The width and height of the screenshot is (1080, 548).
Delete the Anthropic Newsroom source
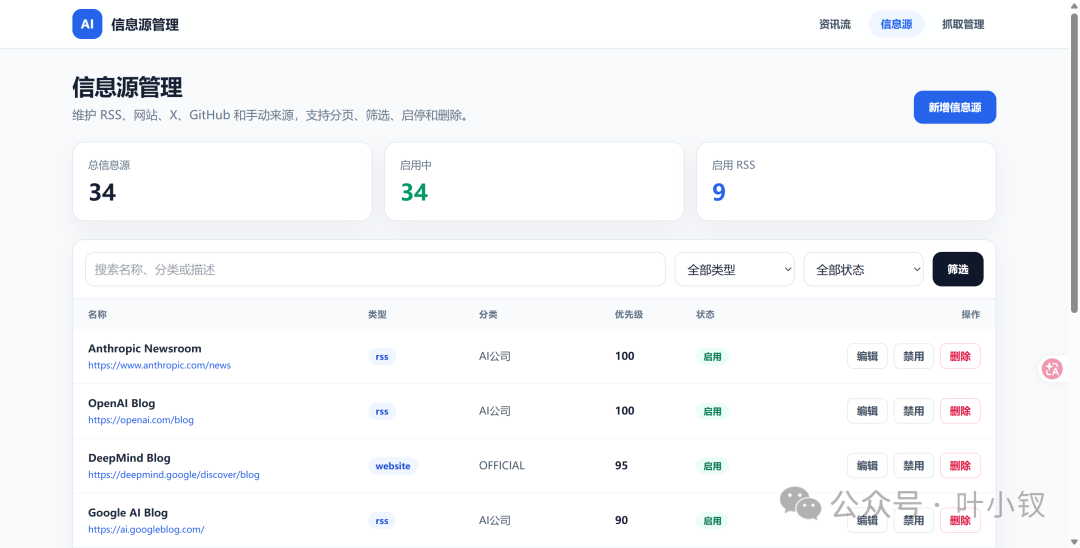click(x=960, y=356)
